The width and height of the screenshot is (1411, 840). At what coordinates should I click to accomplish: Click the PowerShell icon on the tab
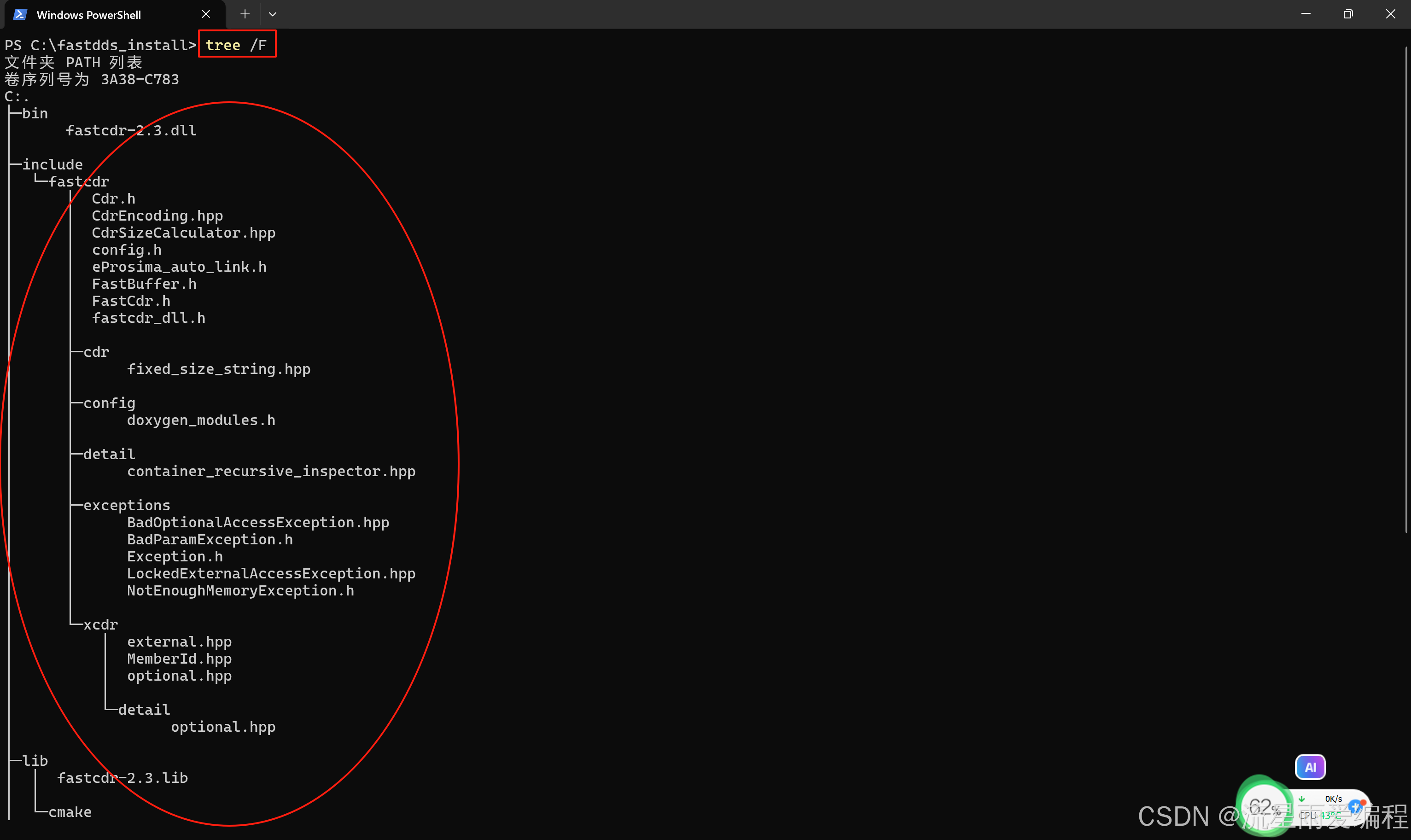point(20,14)
